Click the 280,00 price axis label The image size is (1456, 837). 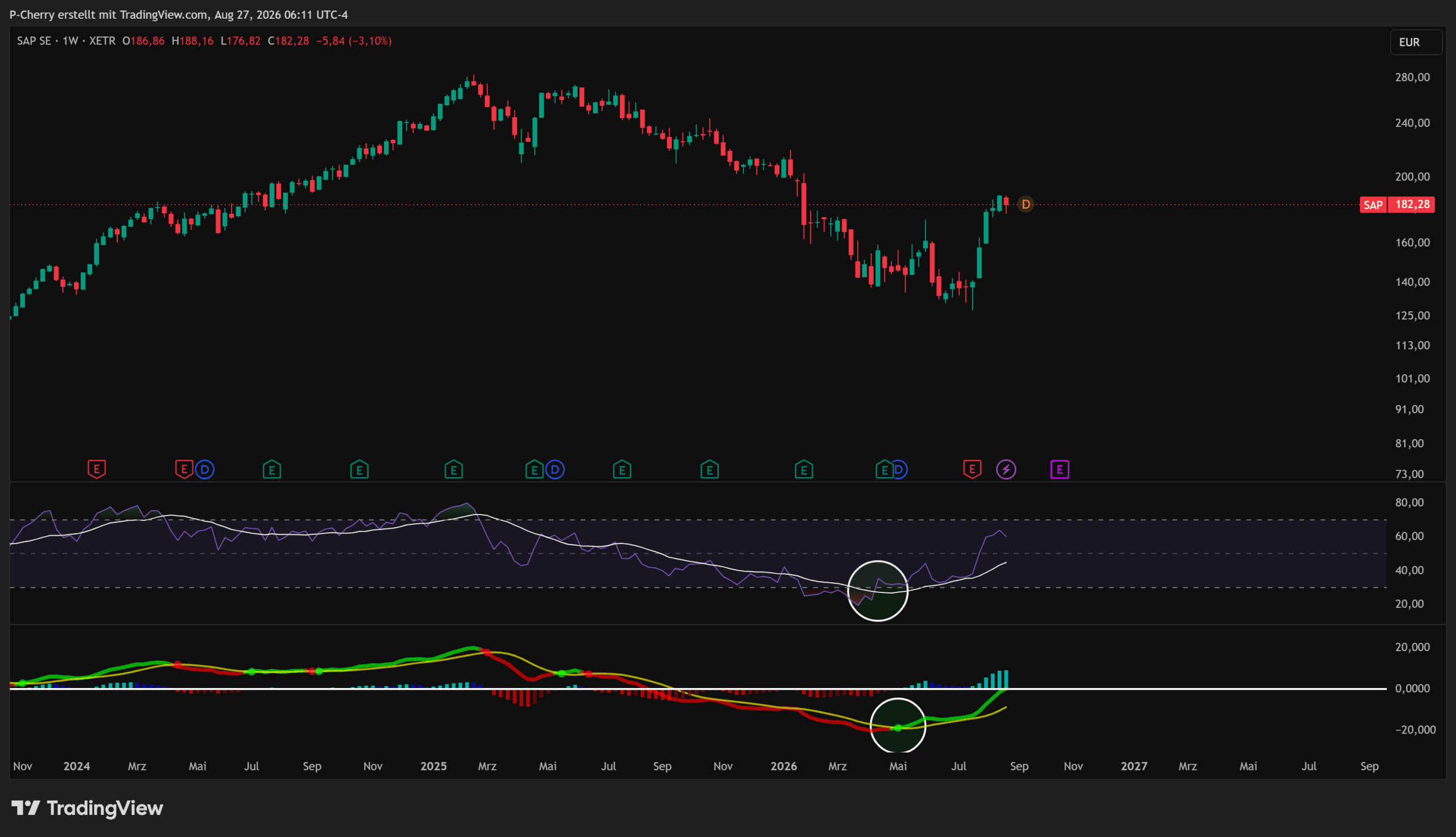point(1412,77)
